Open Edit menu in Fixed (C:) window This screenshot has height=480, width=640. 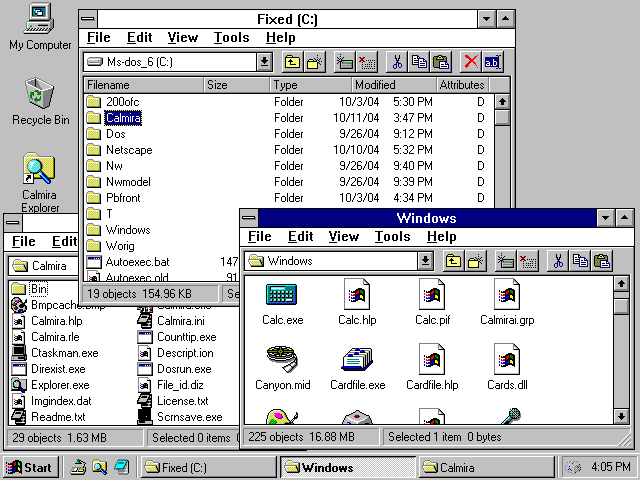coord(139,38)
